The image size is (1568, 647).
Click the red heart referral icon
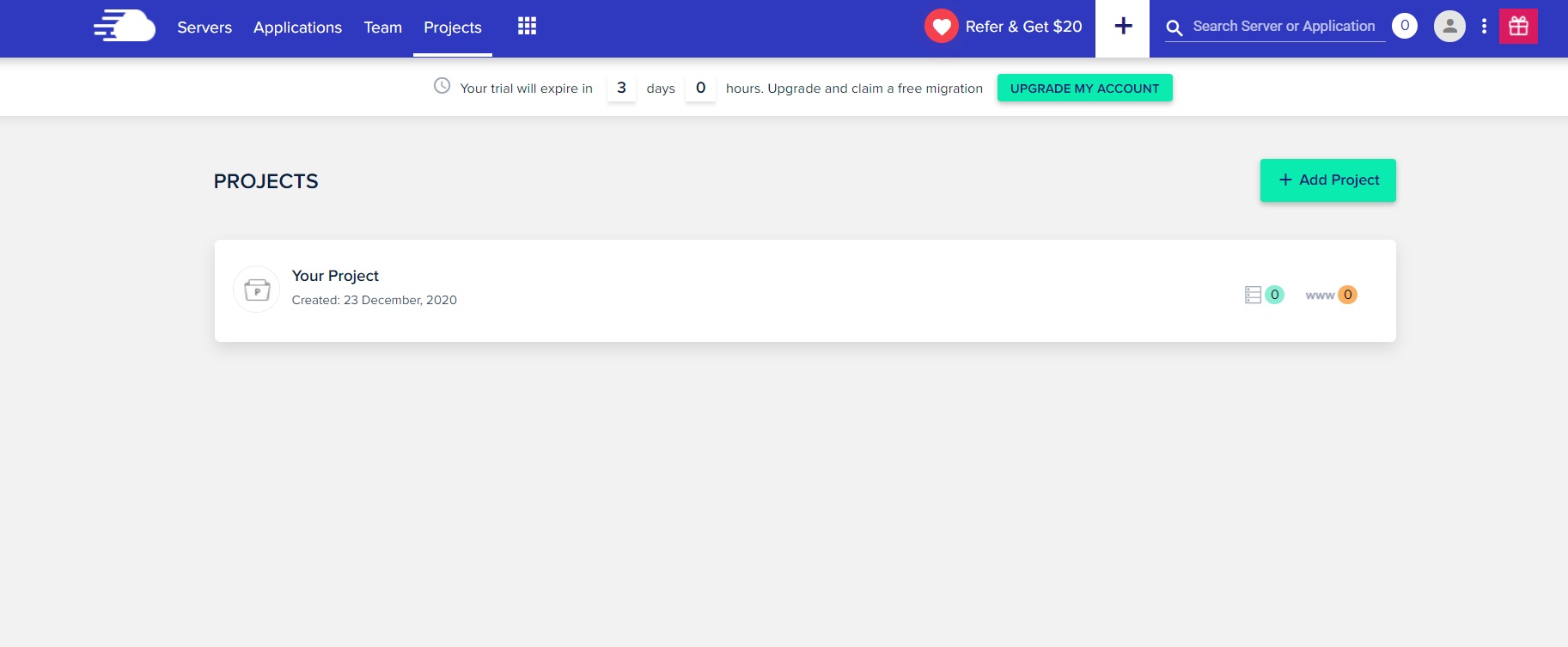click(942, 26)
